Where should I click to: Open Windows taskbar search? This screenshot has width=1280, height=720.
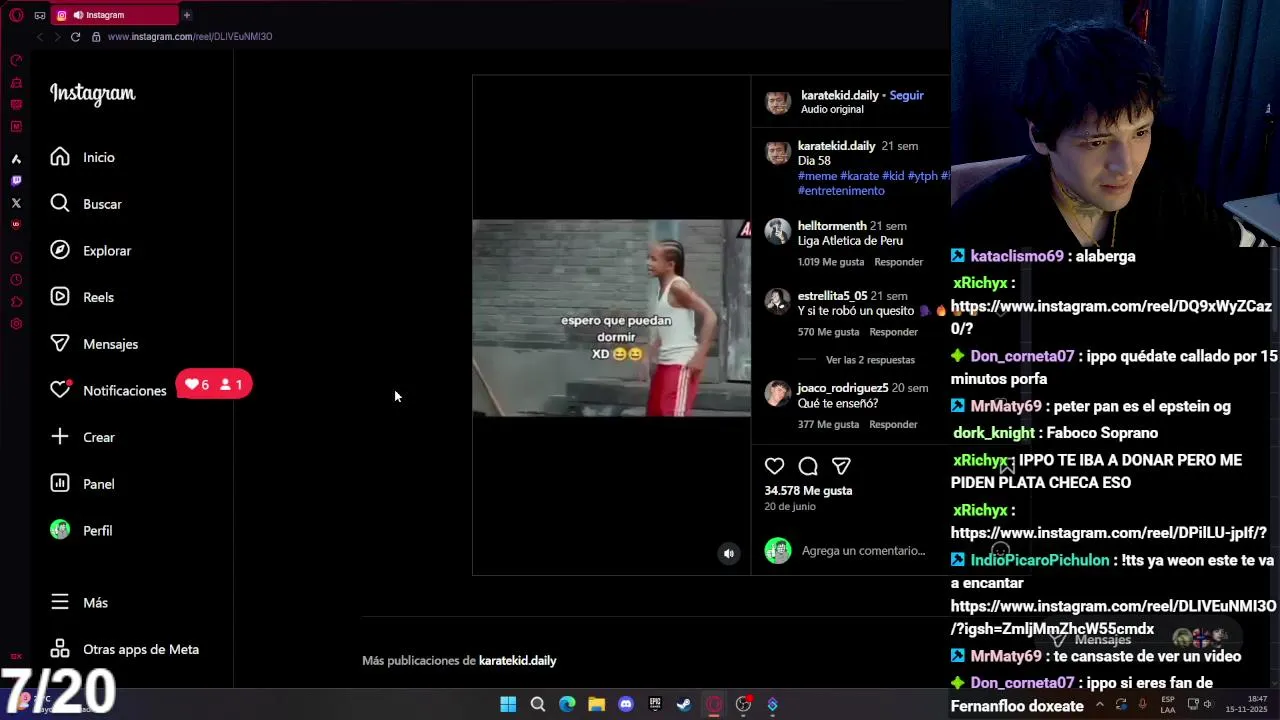tap(538, 704)
